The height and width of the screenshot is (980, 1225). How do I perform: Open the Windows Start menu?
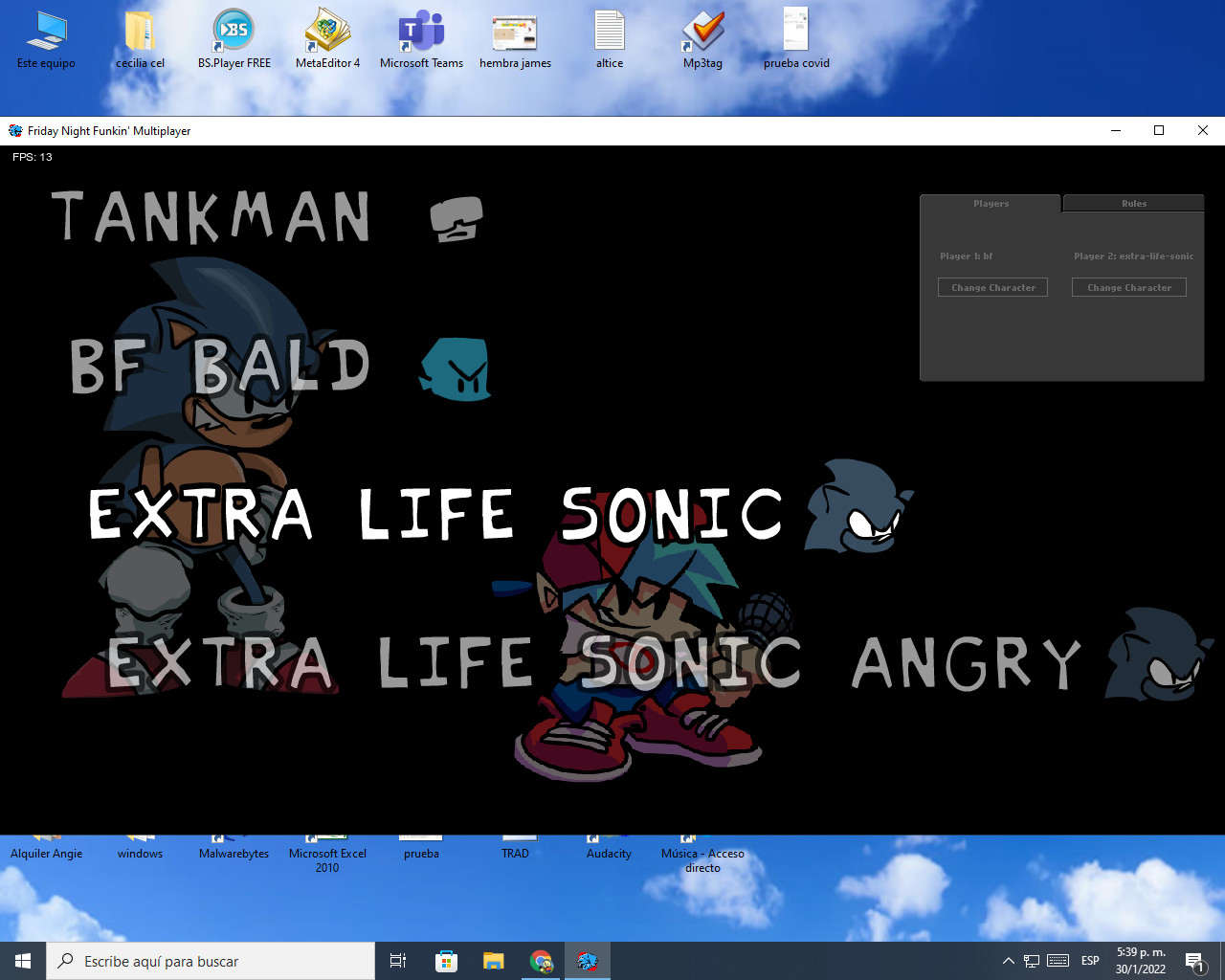21,961
